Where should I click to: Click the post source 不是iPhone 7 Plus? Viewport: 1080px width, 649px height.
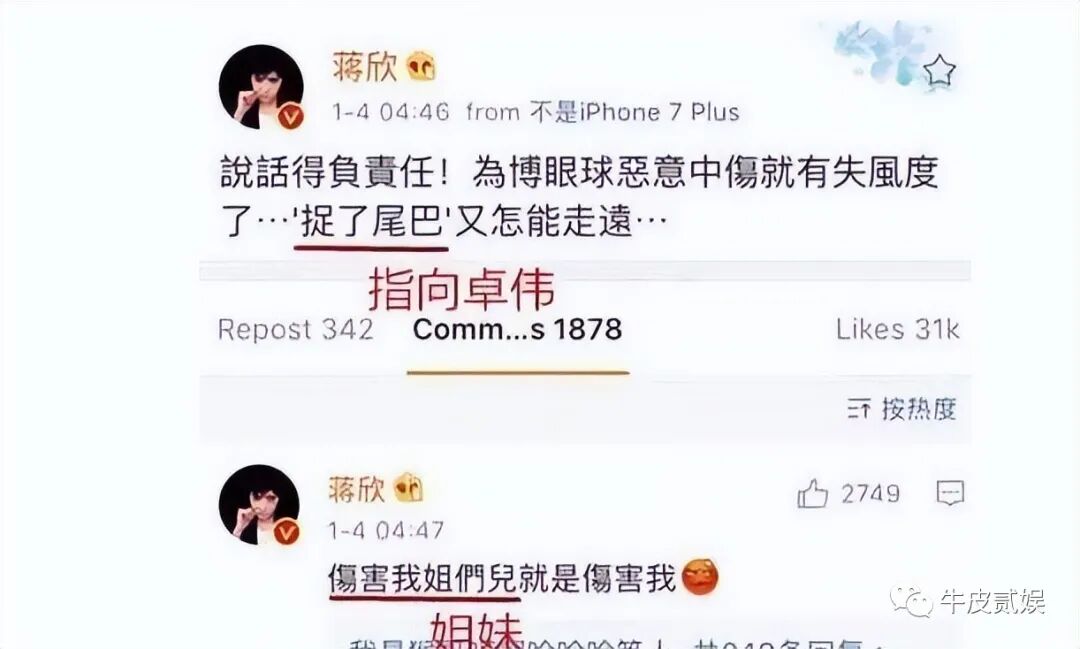tap(634, 112)
